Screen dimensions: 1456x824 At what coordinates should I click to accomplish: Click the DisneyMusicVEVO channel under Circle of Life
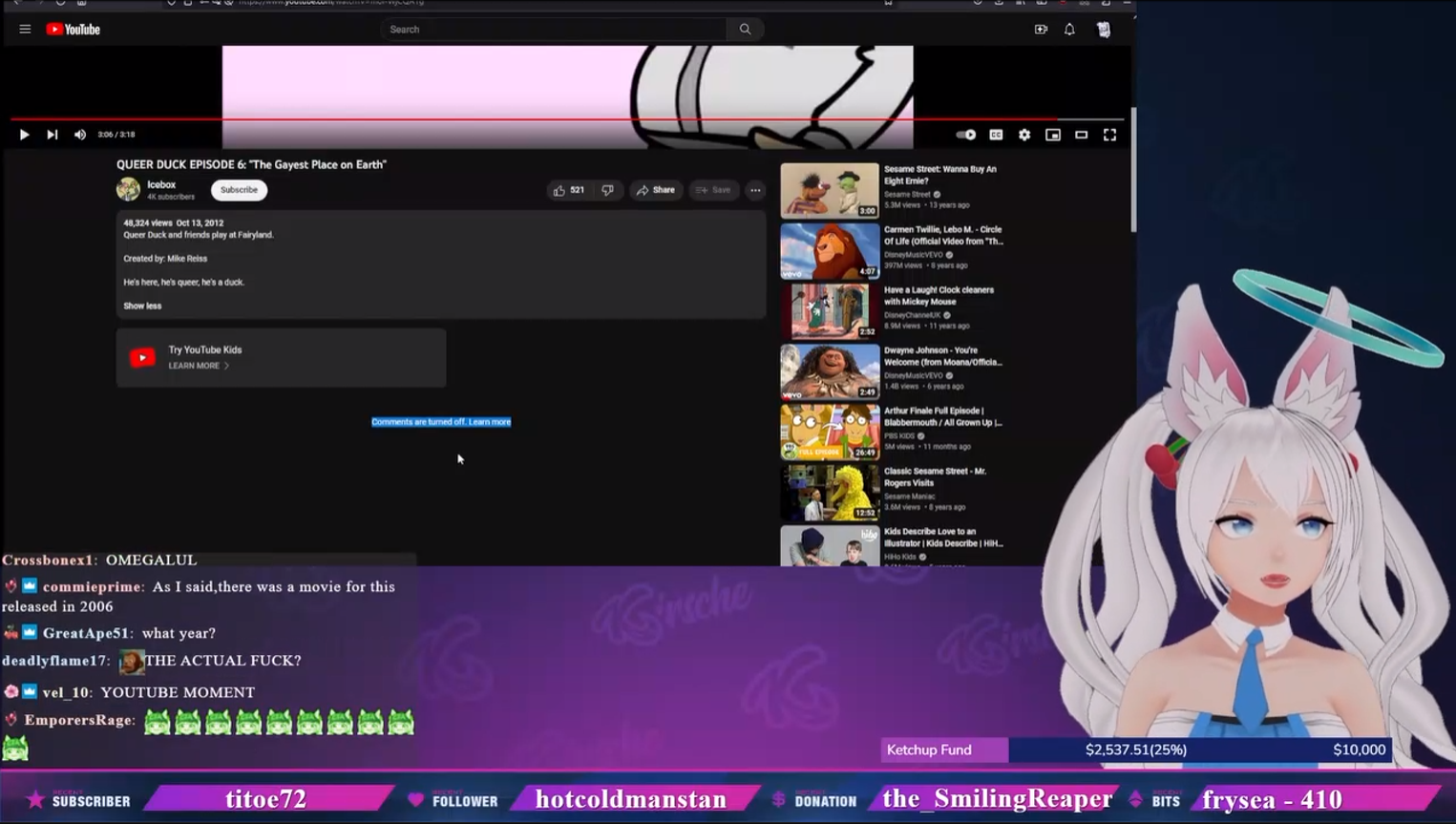[x=913, y=255]
